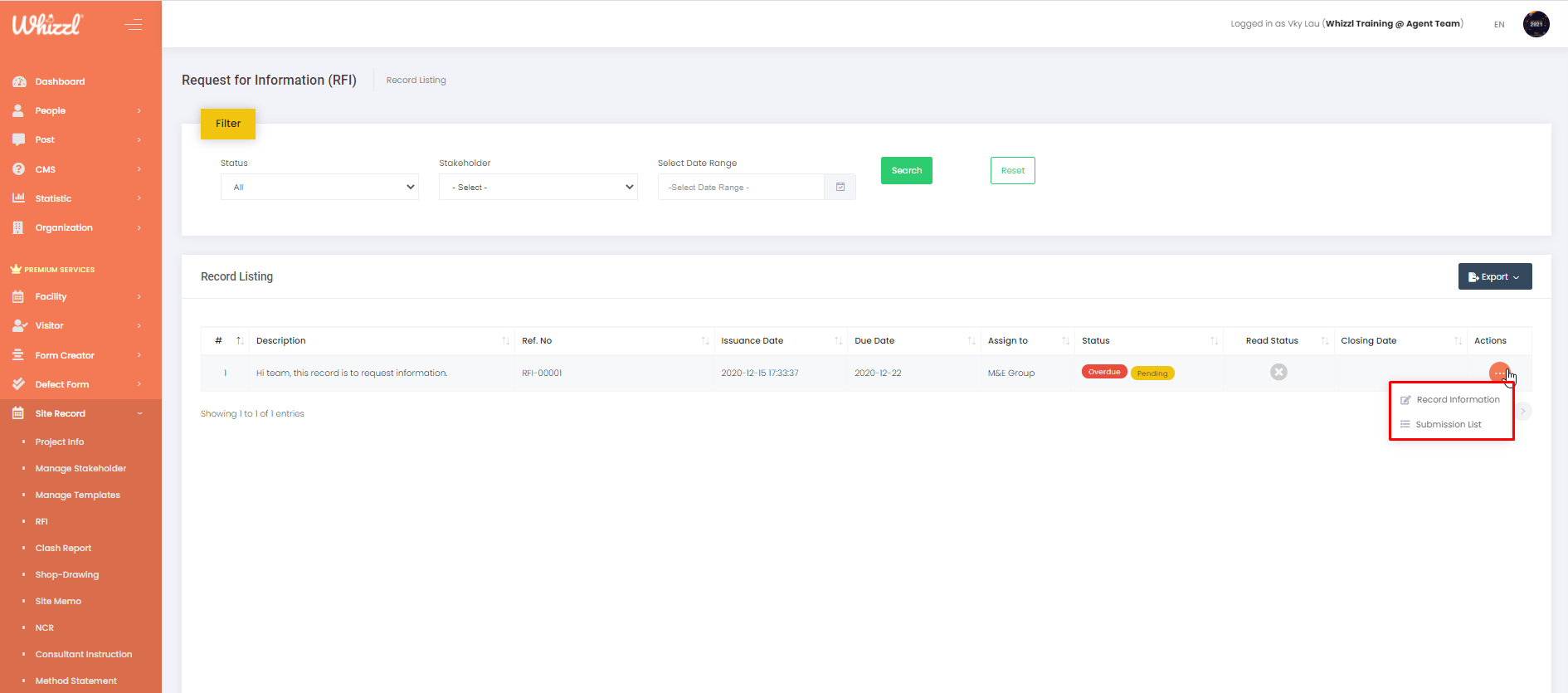Screen dimensions: 1568x693
Task: Click the read status X icon
Action: pos(1278,372)
